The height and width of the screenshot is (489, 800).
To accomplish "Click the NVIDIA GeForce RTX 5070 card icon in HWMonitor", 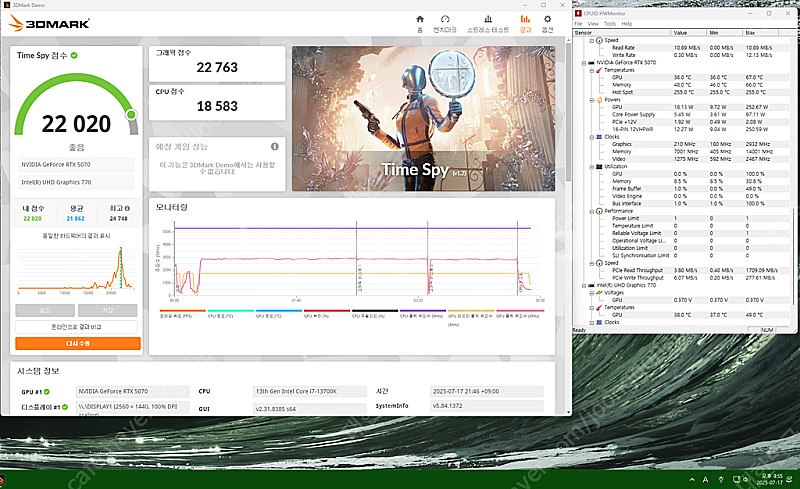I will [591, 63].
